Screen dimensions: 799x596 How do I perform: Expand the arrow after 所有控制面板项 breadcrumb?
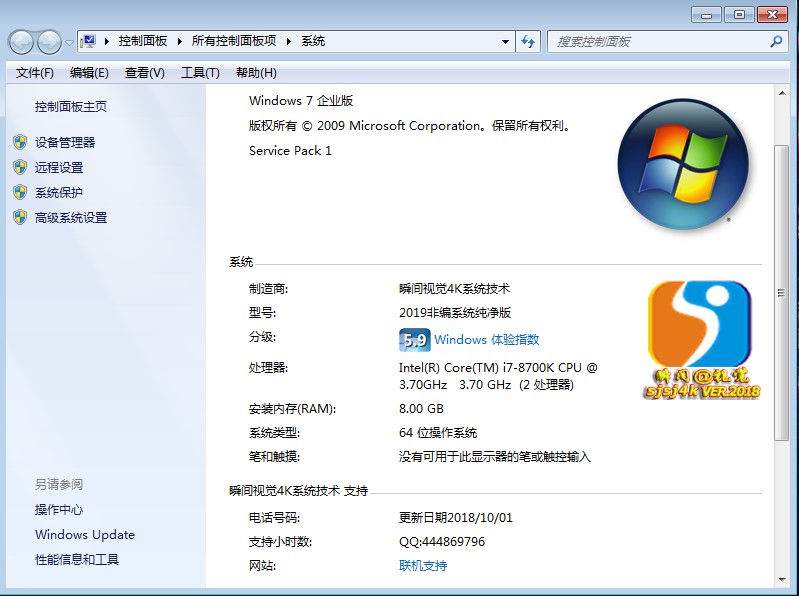pos(288,41)
